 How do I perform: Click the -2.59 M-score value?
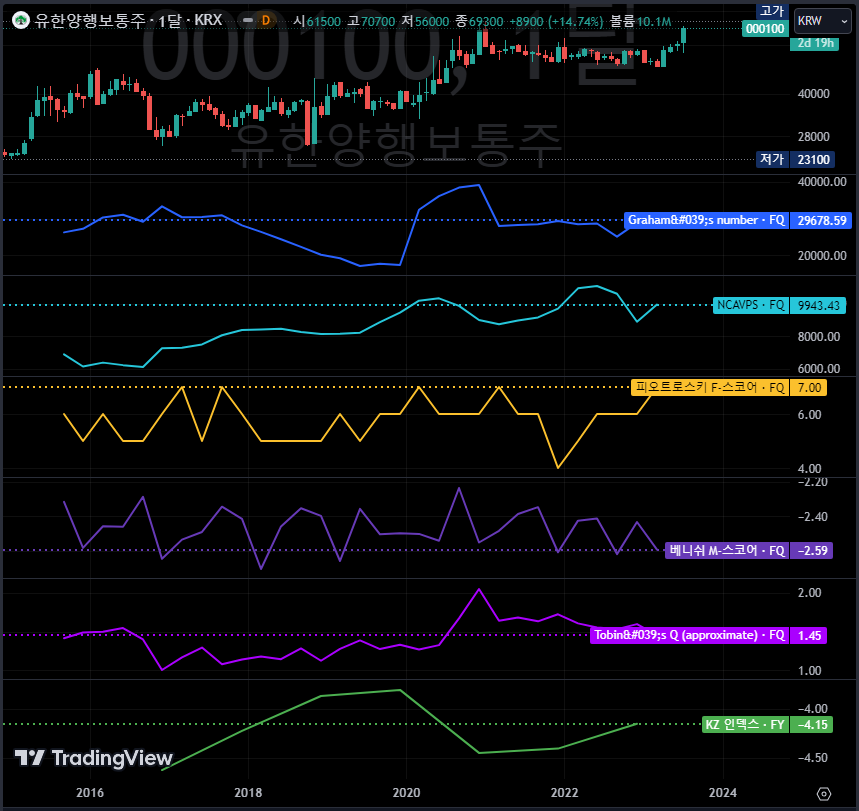(812, 550)
